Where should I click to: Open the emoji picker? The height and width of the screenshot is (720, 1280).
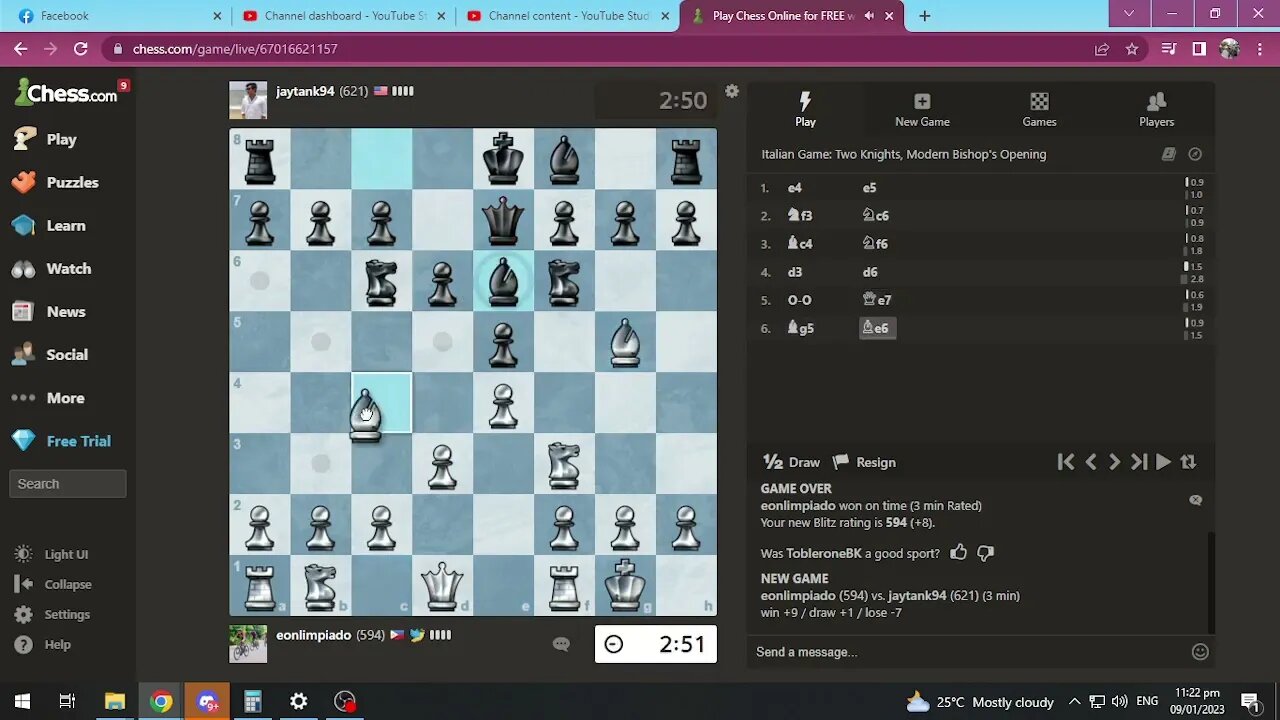coord(1200,652)
